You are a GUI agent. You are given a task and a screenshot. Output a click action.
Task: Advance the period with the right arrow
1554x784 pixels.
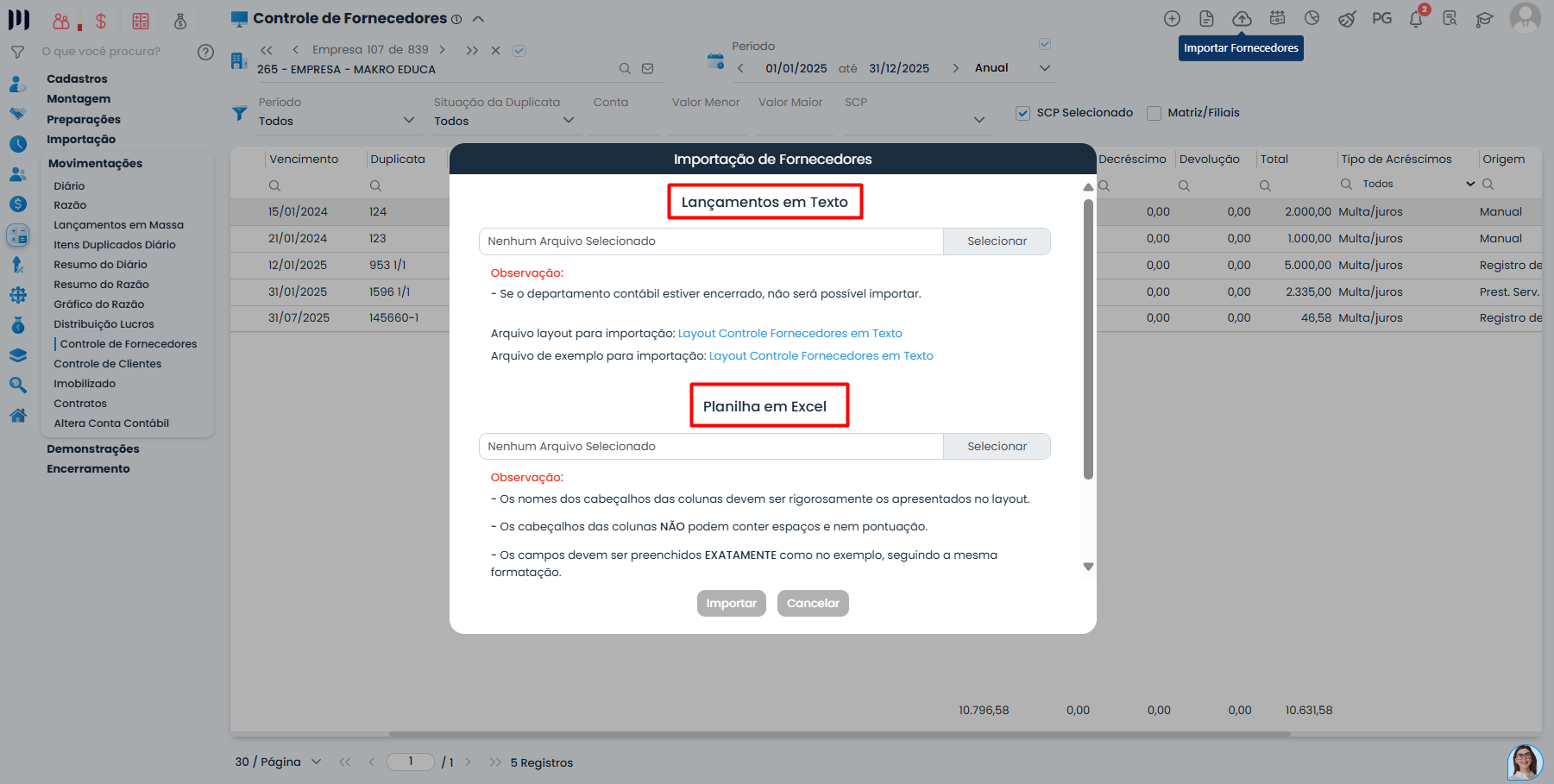click(x=955, y=68)
